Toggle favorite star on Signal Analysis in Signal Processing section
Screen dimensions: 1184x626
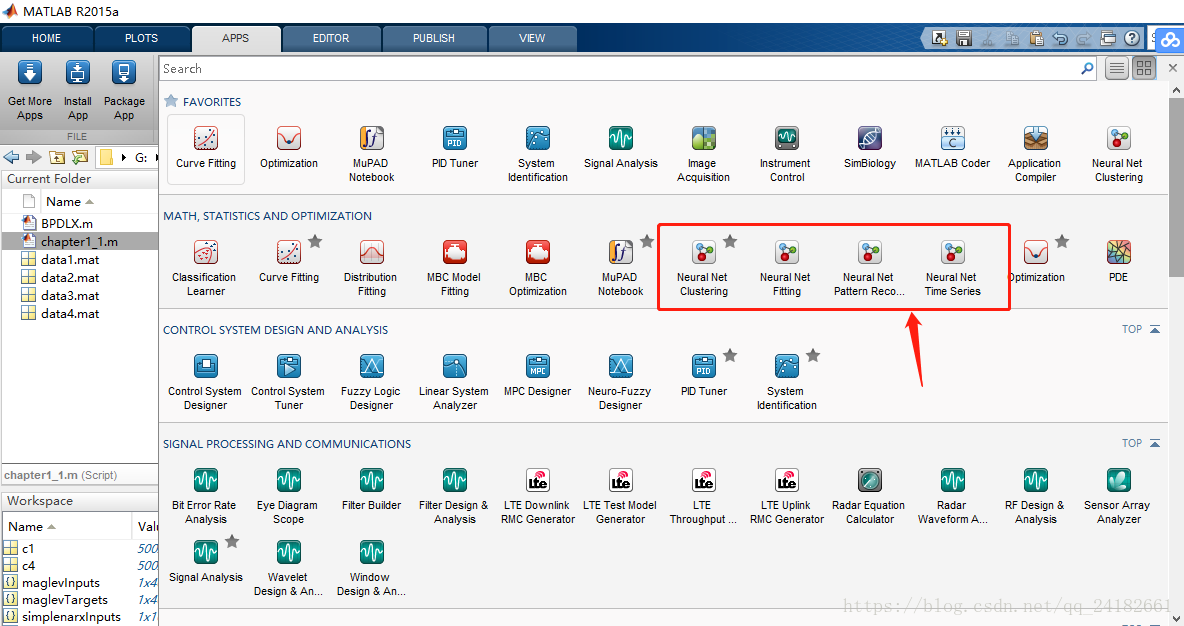pos(233,541)
